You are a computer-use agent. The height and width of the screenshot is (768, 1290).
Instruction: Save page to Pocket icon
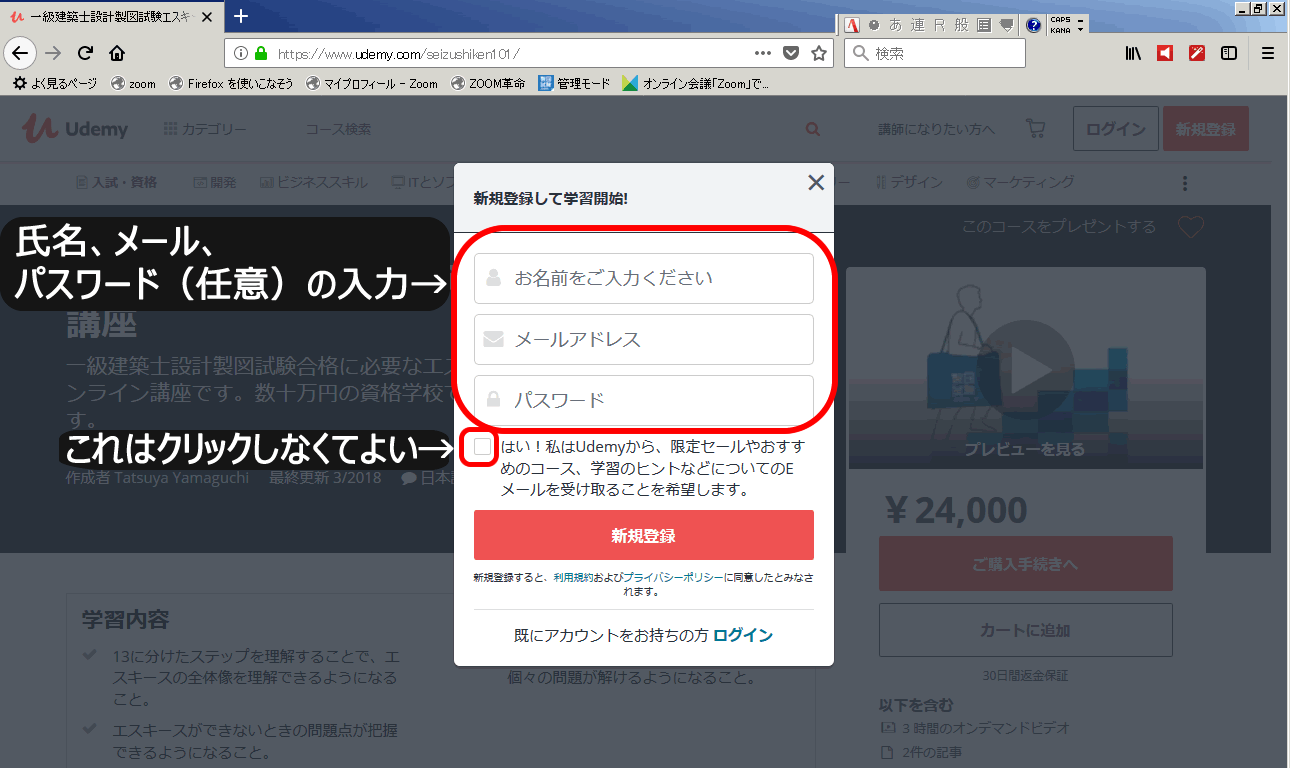pyautogui.click(x=791, y=53)
